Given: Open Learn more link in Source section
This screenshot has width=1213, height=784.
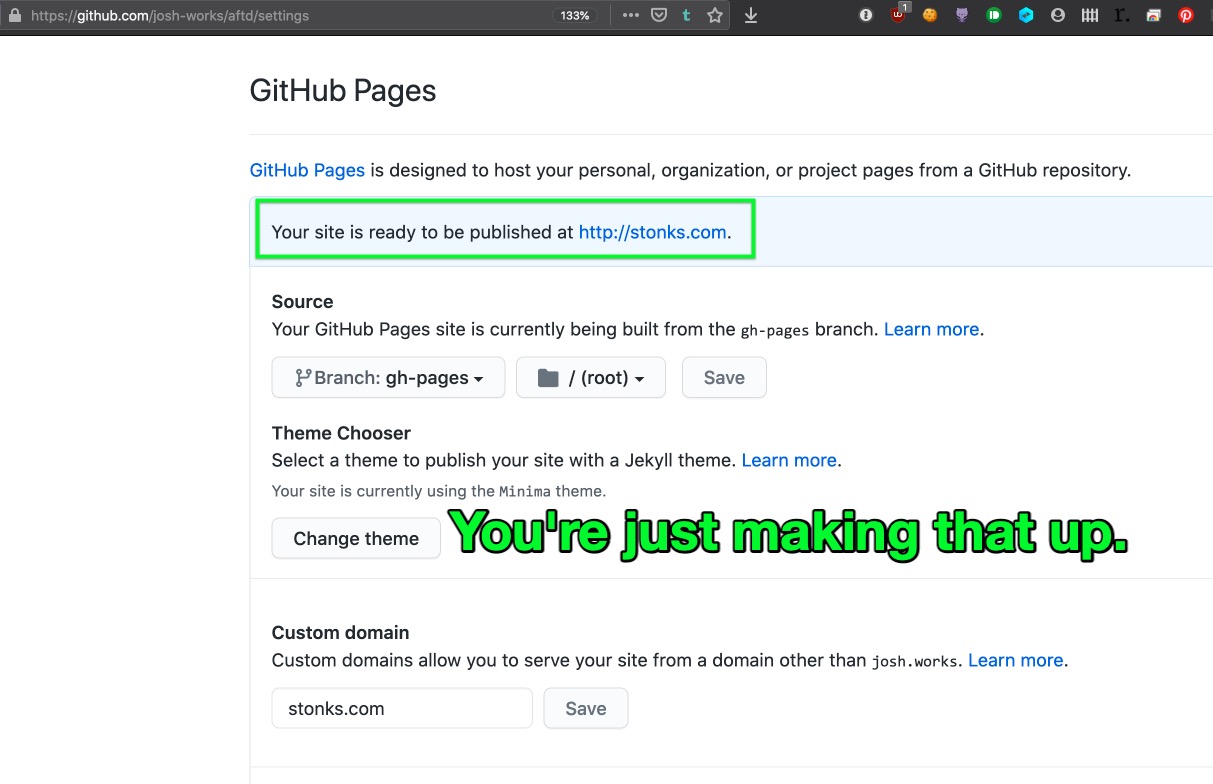Looking at the screenshot, I should click(x=932, y=329).
